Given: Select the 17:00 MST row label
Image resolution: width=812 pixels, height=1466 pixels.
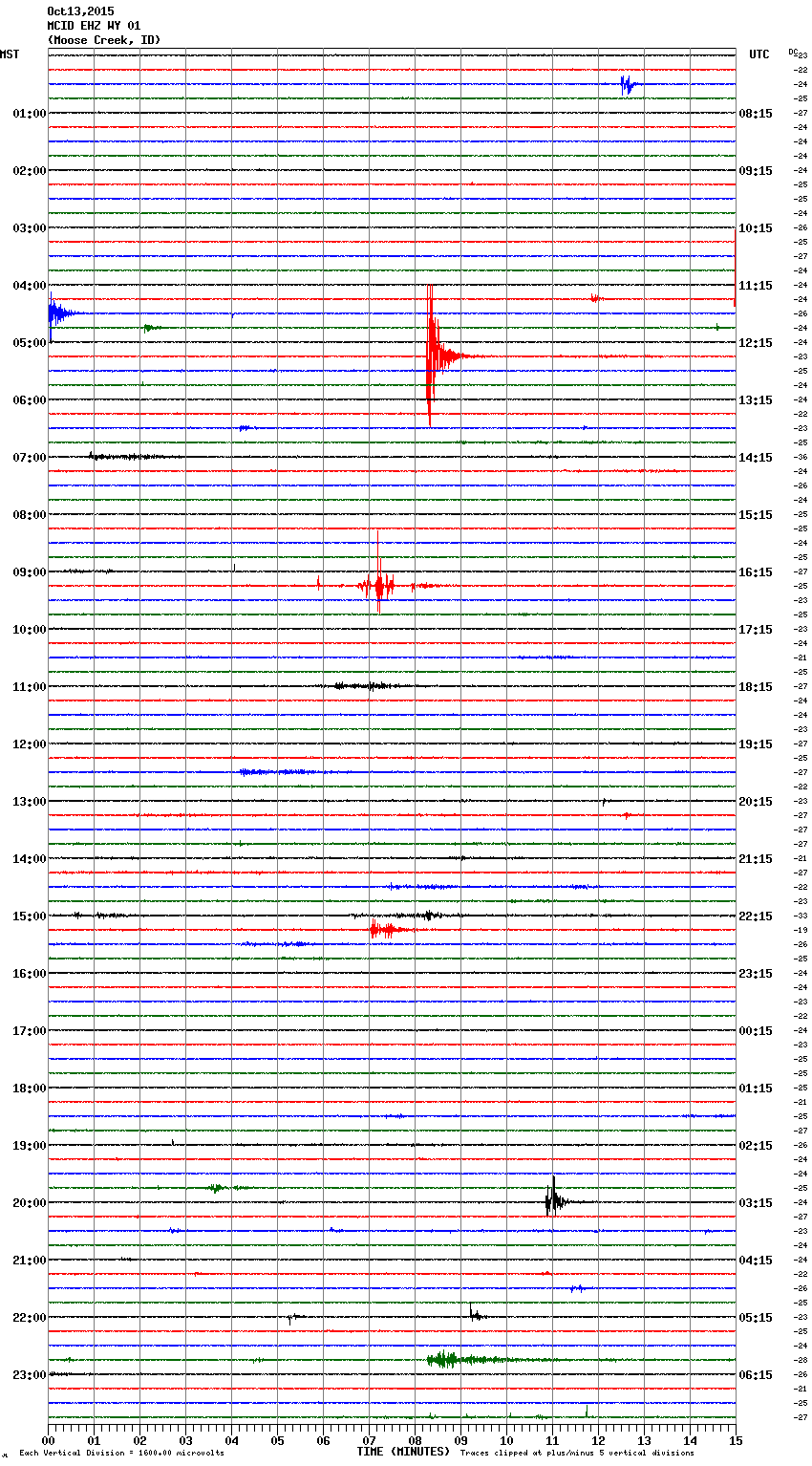Looking at the screenshot, I should 29,1031.
